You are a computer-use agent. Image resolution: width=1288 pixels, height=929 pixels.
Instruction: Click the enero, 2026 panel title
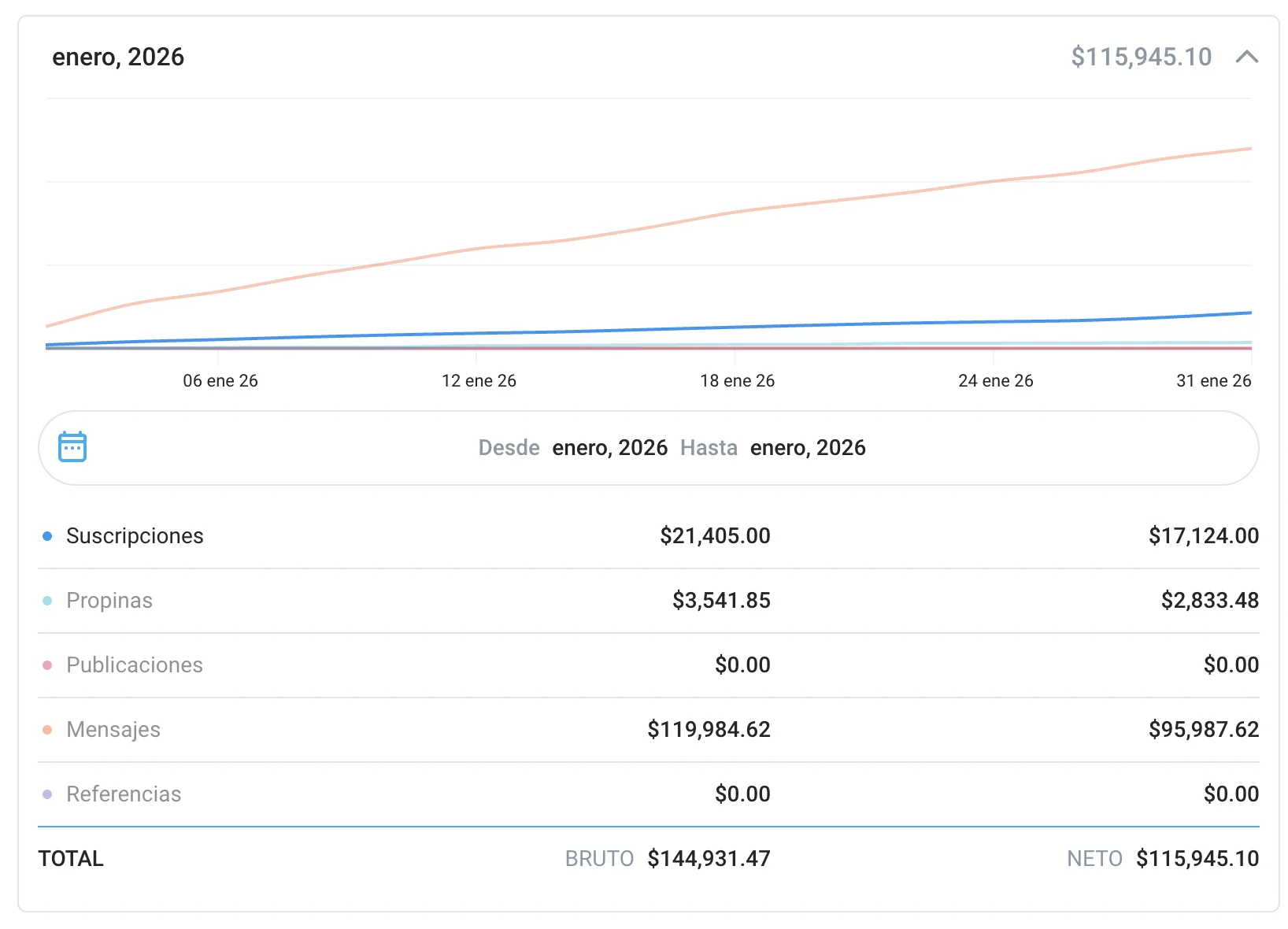point(118,57)
